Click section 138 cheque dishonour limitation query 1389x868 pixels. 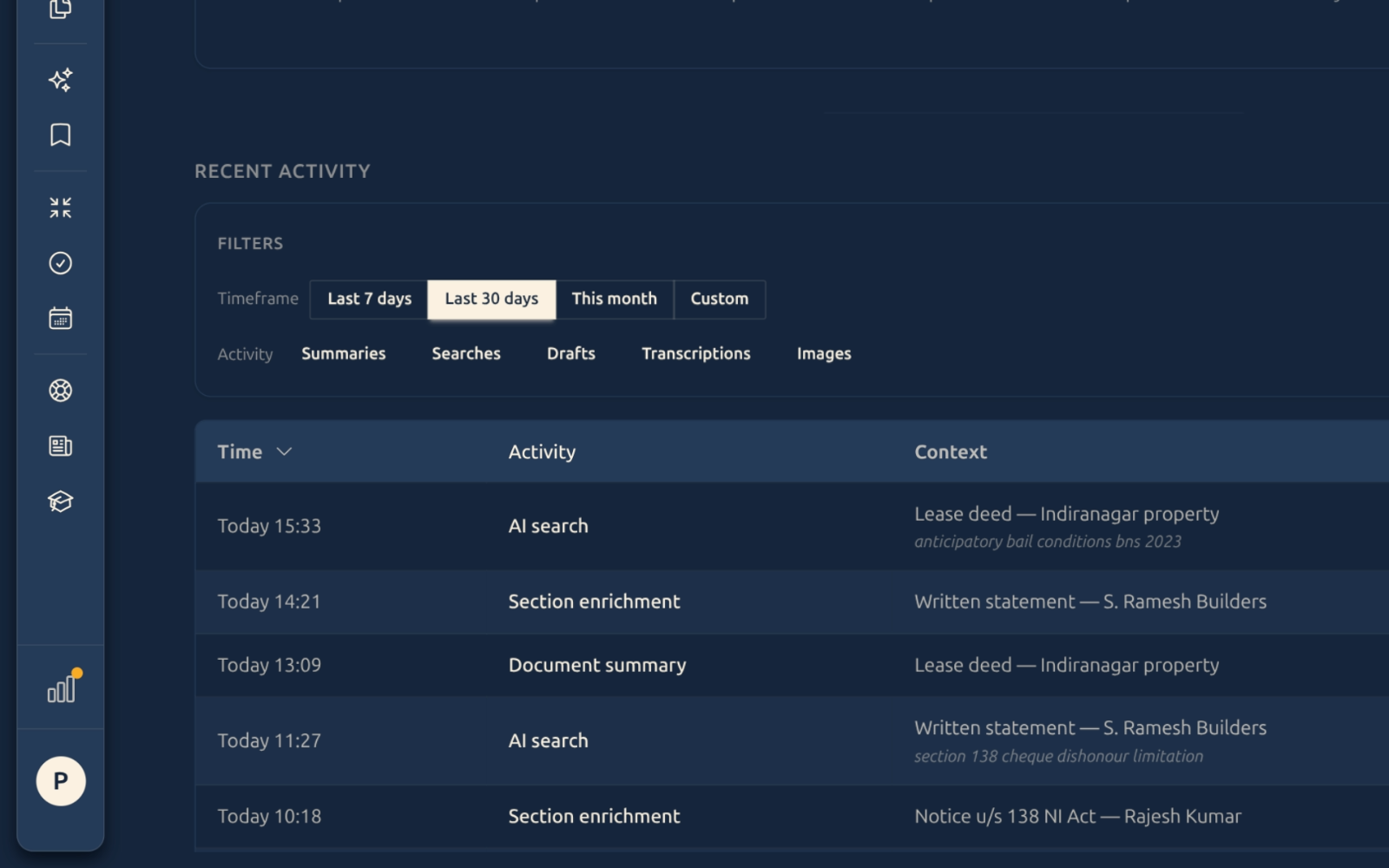[x=1058, y=756]
